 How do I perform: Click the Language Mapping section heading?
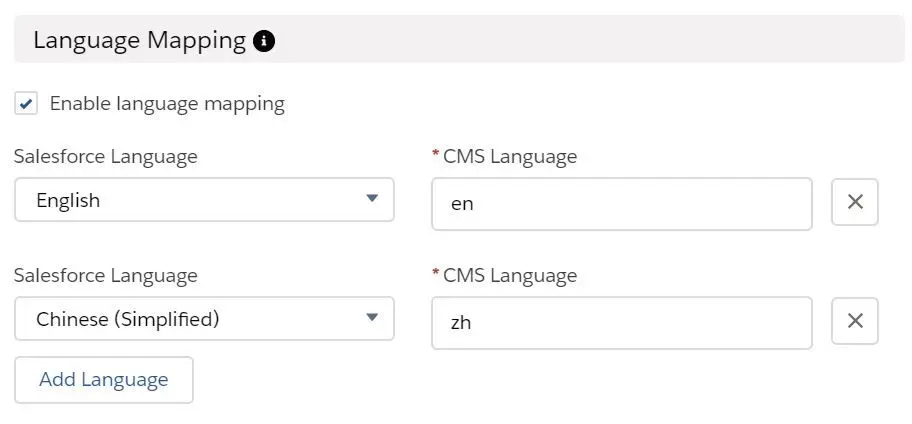(140, 41)
